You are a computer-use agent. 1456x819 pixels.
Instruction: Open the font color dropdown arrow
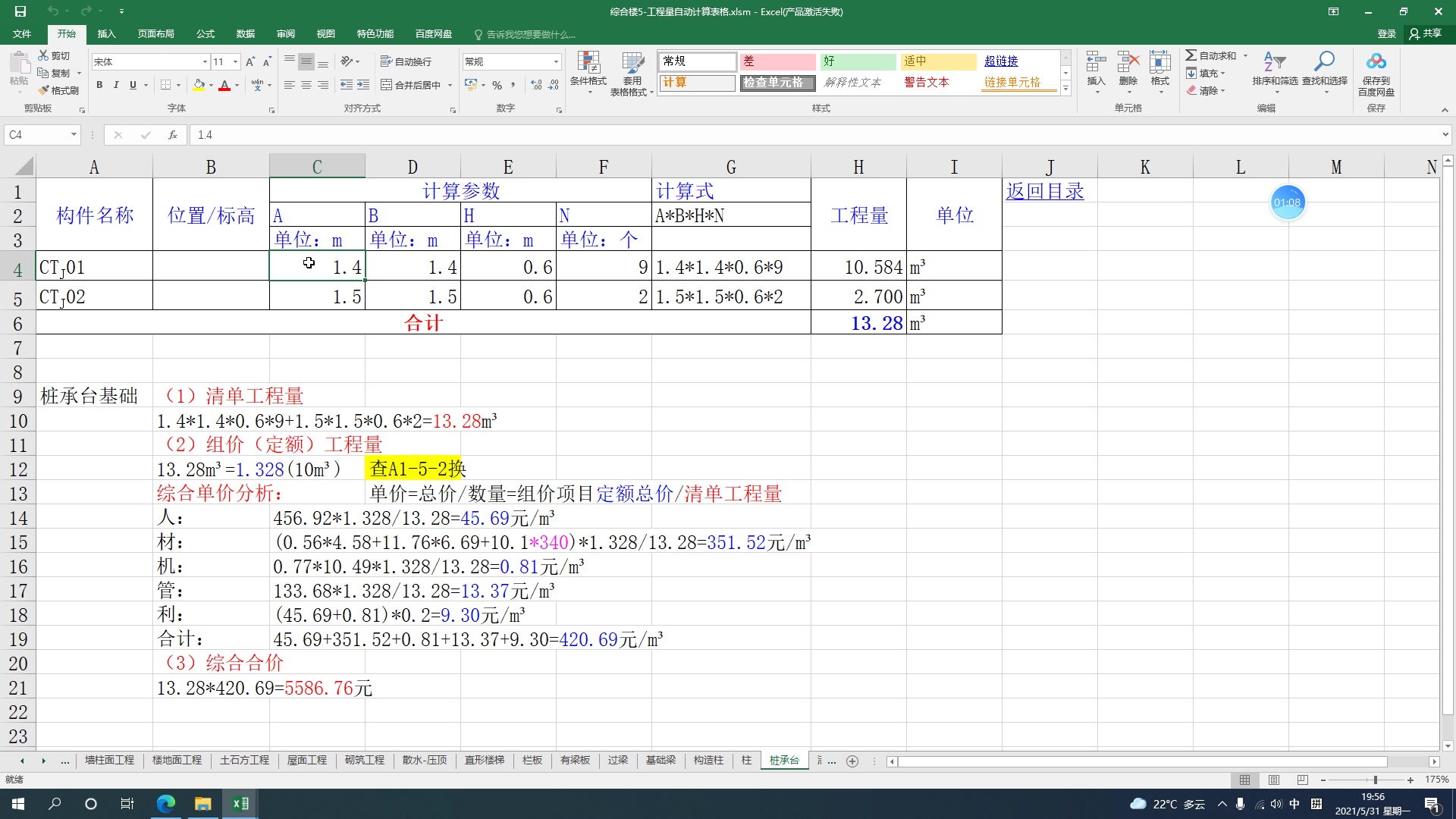tap(237, 86)
